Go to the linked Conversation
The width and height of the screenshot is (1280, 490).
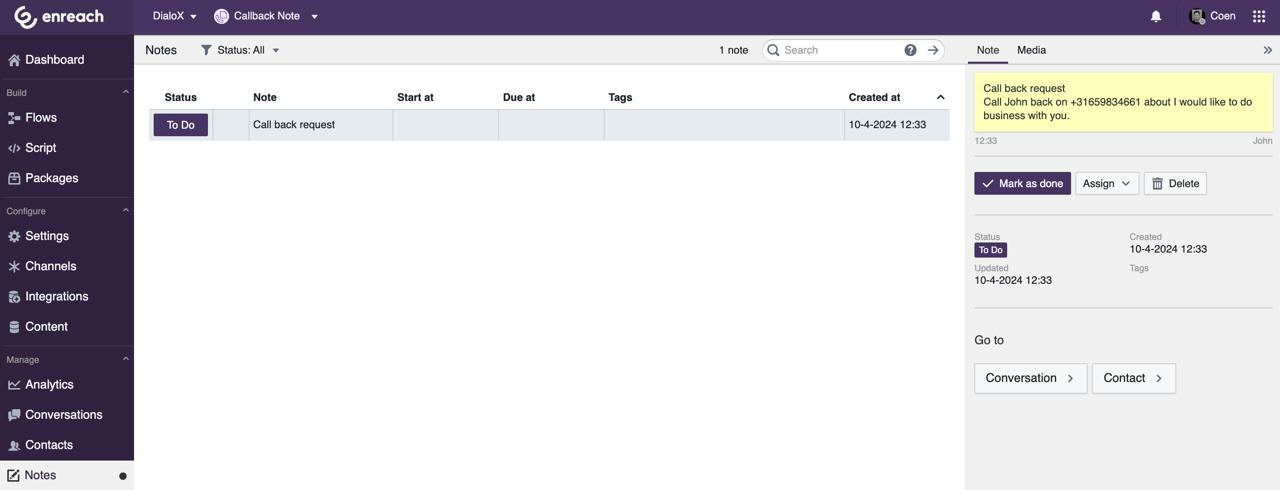(x=1030, y=378)
